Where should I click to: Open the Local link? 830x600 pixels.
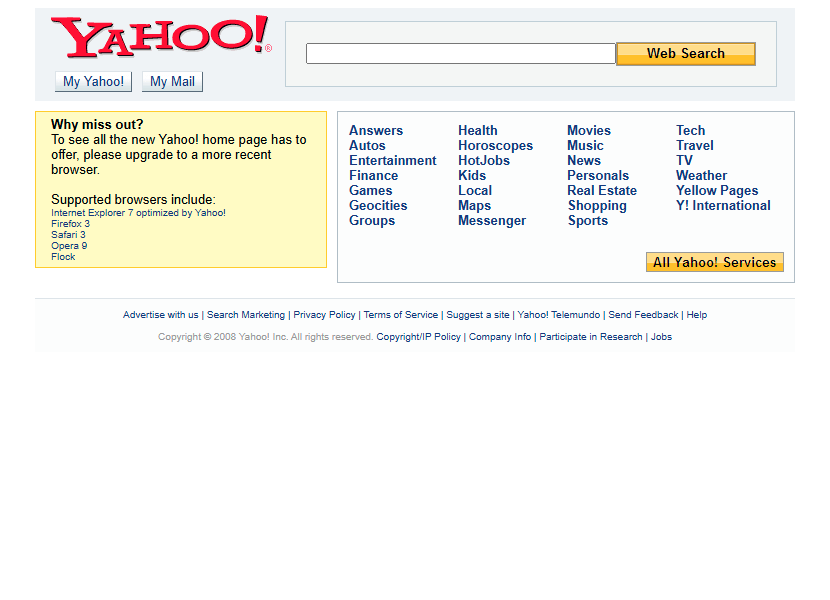click(x=475, y=191)
